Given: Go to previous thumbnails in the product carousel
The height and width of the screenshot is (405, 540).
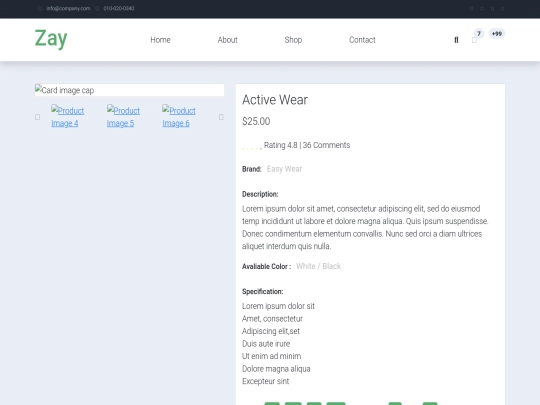Looking at the screenshot, I should [x=38, y=117].
